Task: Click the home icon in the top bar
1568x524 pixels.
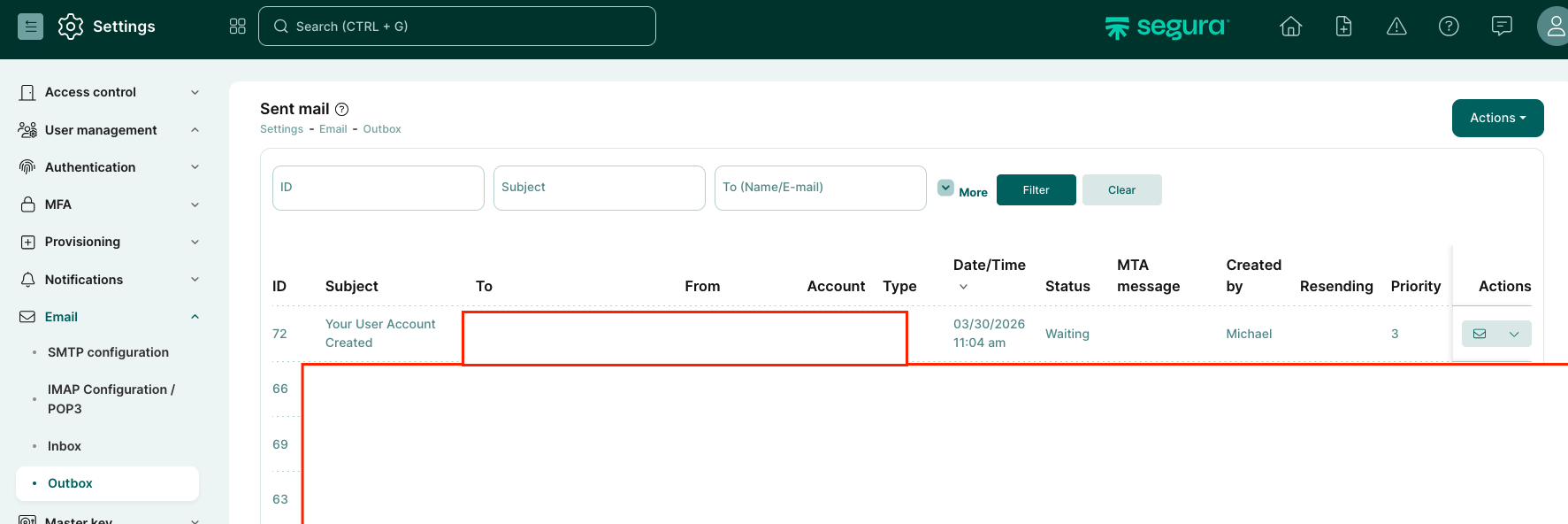Action: (x=1290, y=27)
